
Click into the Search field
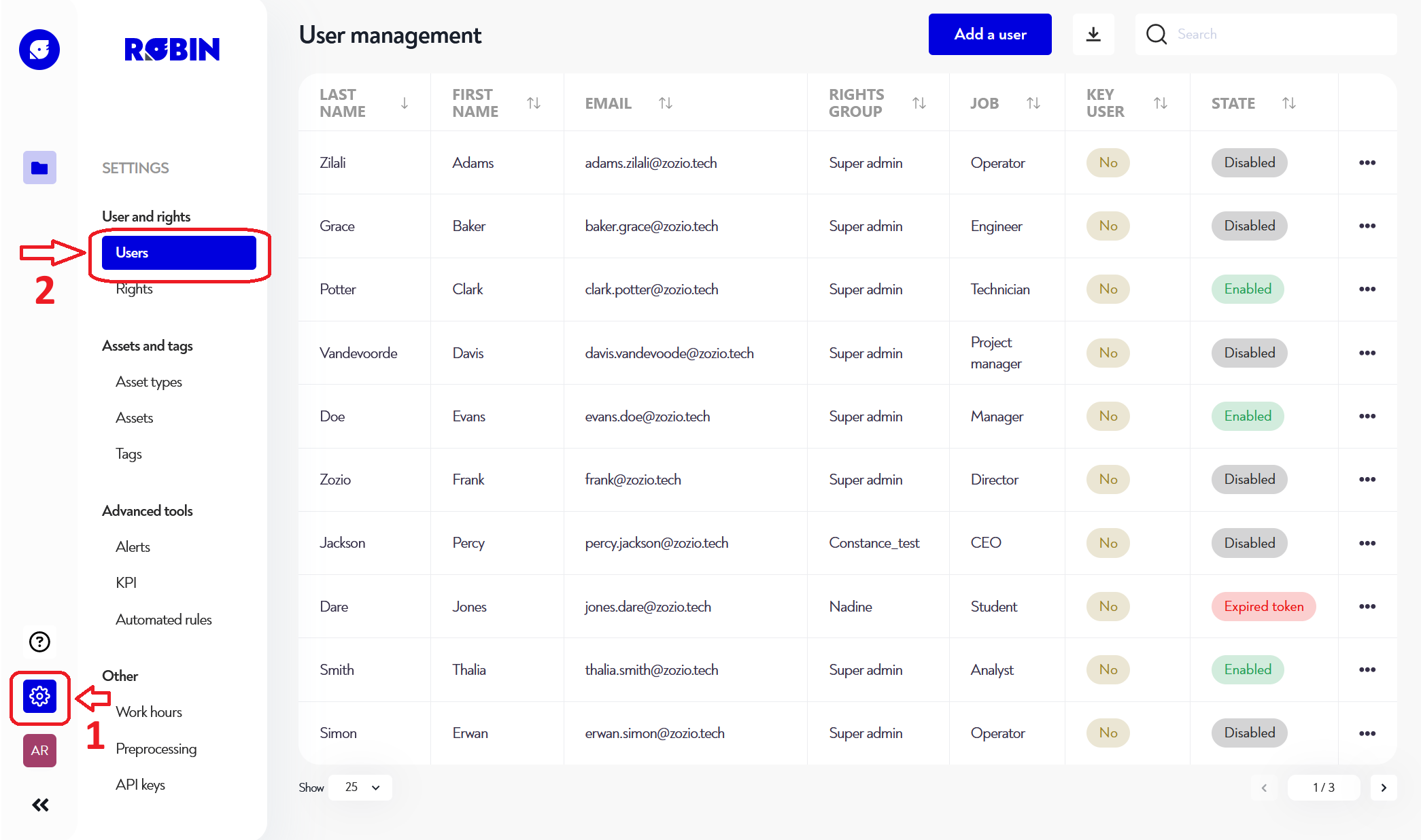click(1266, 34)
